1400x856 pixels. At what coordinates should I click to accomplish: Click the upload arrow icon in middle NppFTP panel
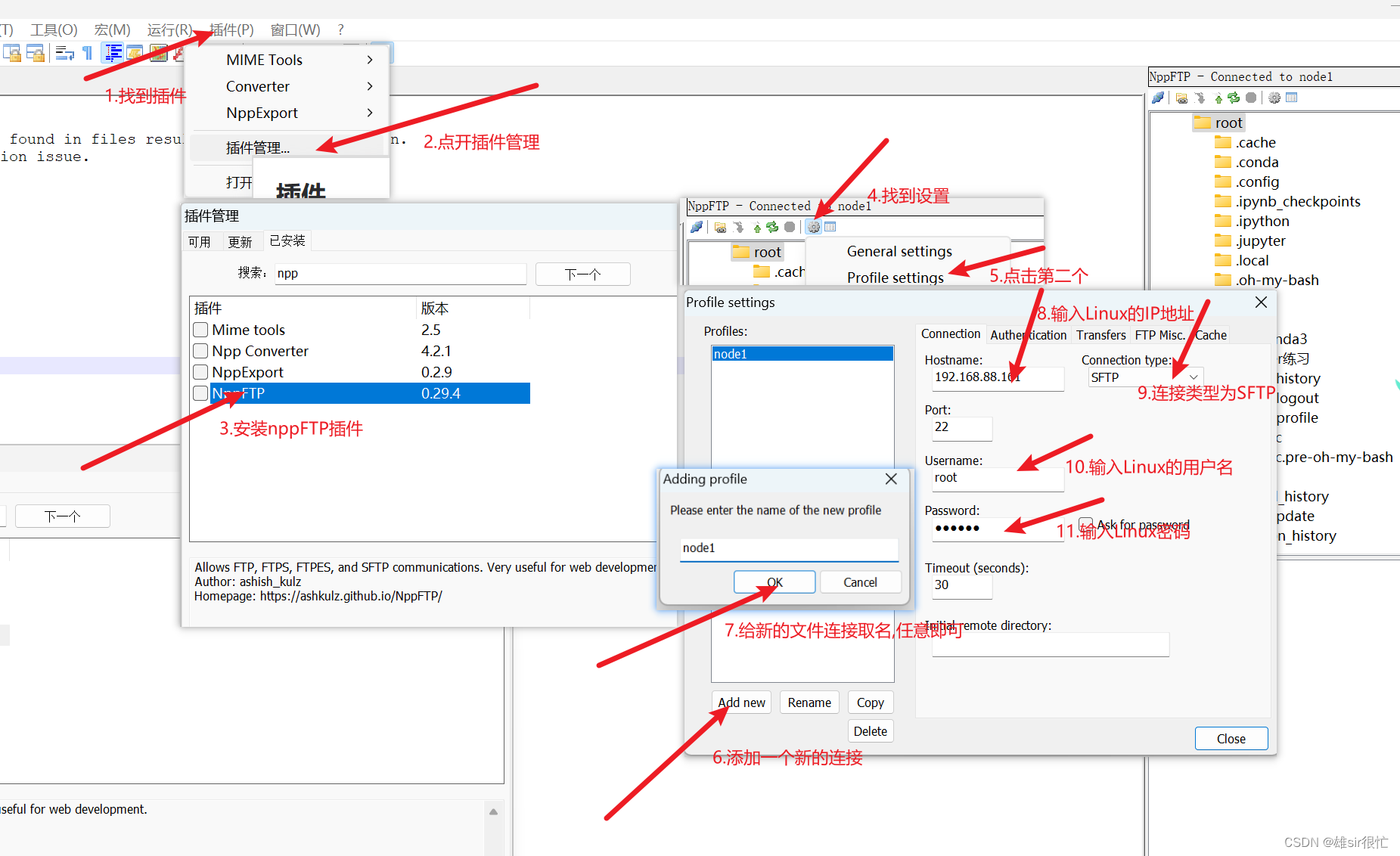pyautogui.click(x=756, y=227)
